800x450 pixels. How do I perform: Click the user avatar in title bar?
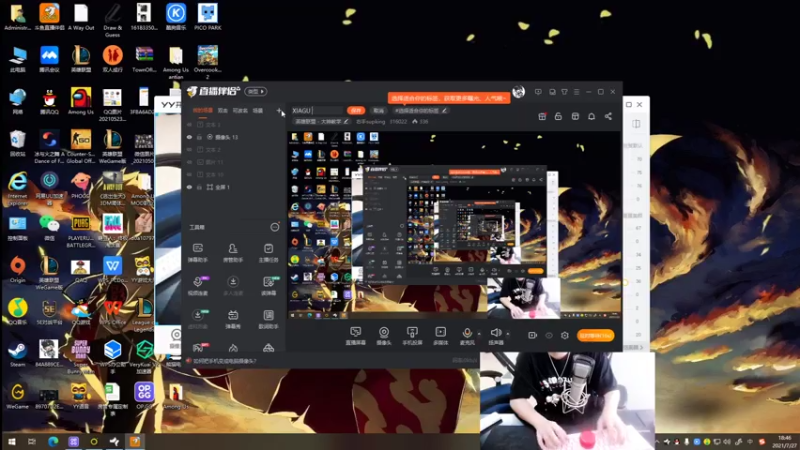click(518, 92)
